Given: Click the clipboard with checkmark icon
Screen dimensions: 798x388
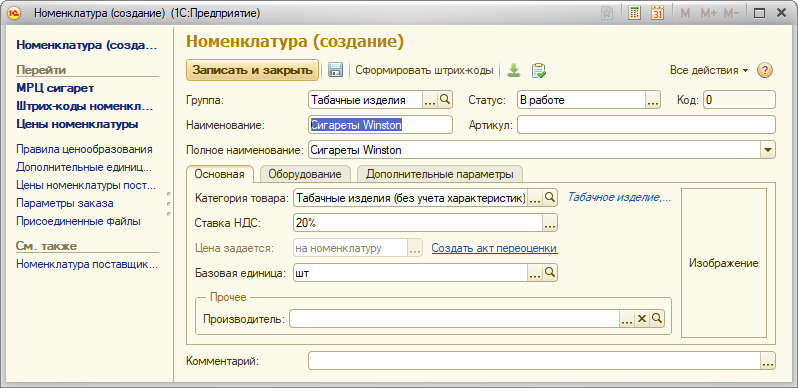Looking at the screenshot, I should coord(538,70).
